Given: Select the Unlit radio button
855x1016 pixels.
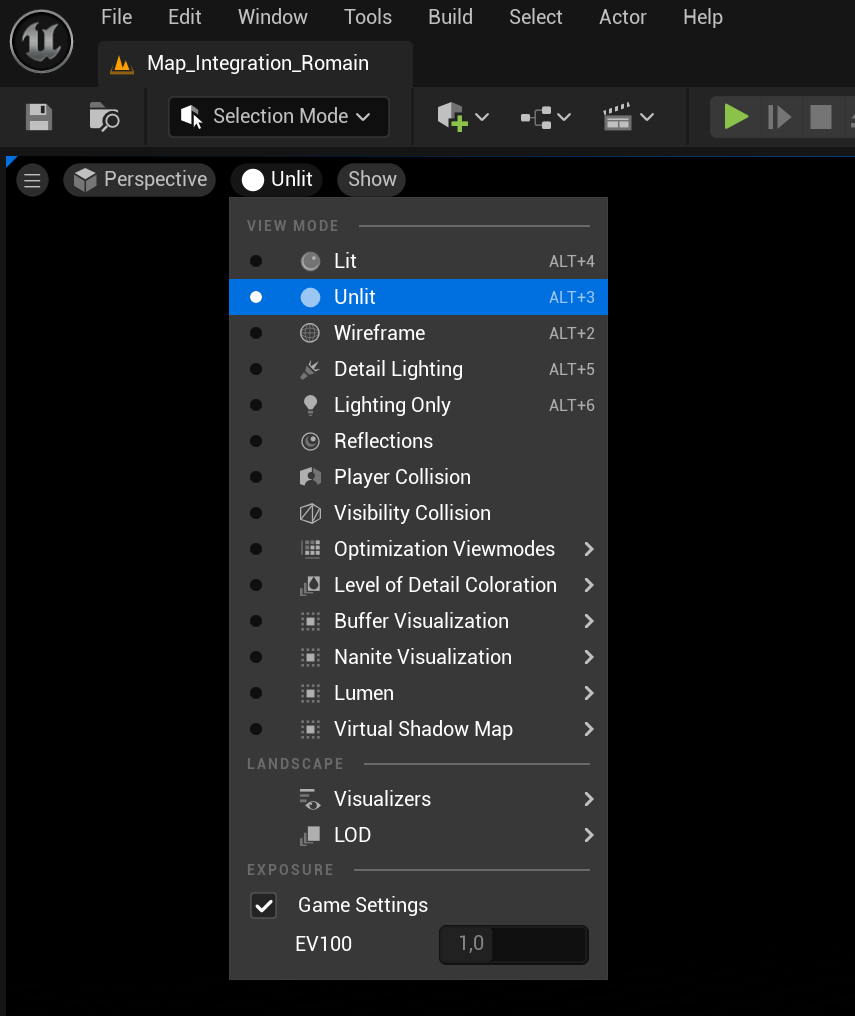Looking at the screenshot, I should [x=256, y=297].
